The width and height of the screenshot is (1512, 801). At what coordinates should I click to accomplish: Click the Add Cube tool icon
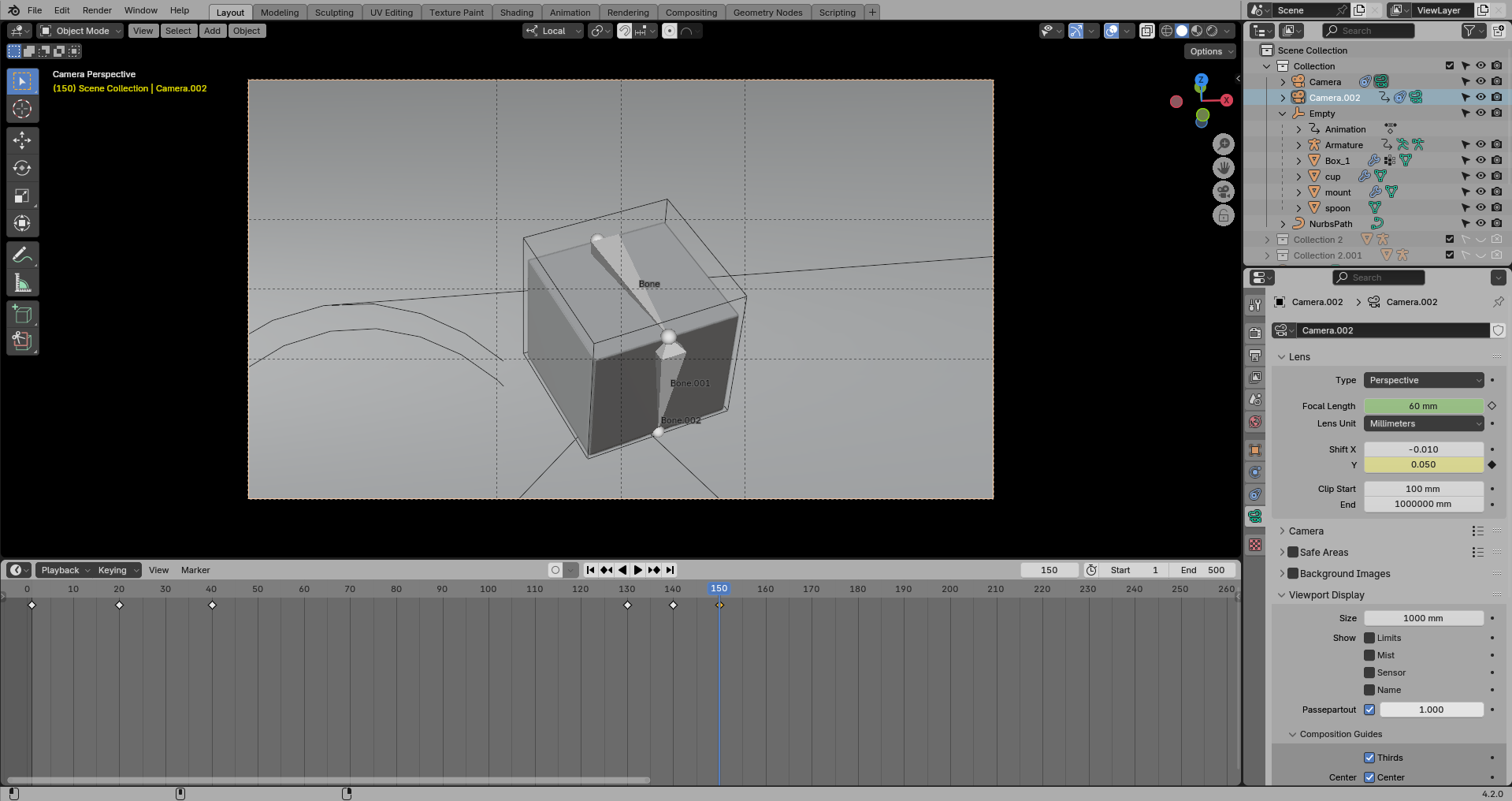22,314
